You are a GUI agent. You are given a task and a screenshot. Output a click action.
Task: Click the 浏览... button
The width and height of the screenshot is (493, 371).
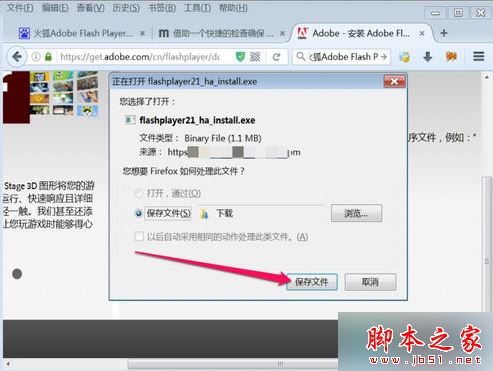pos(356,213)
